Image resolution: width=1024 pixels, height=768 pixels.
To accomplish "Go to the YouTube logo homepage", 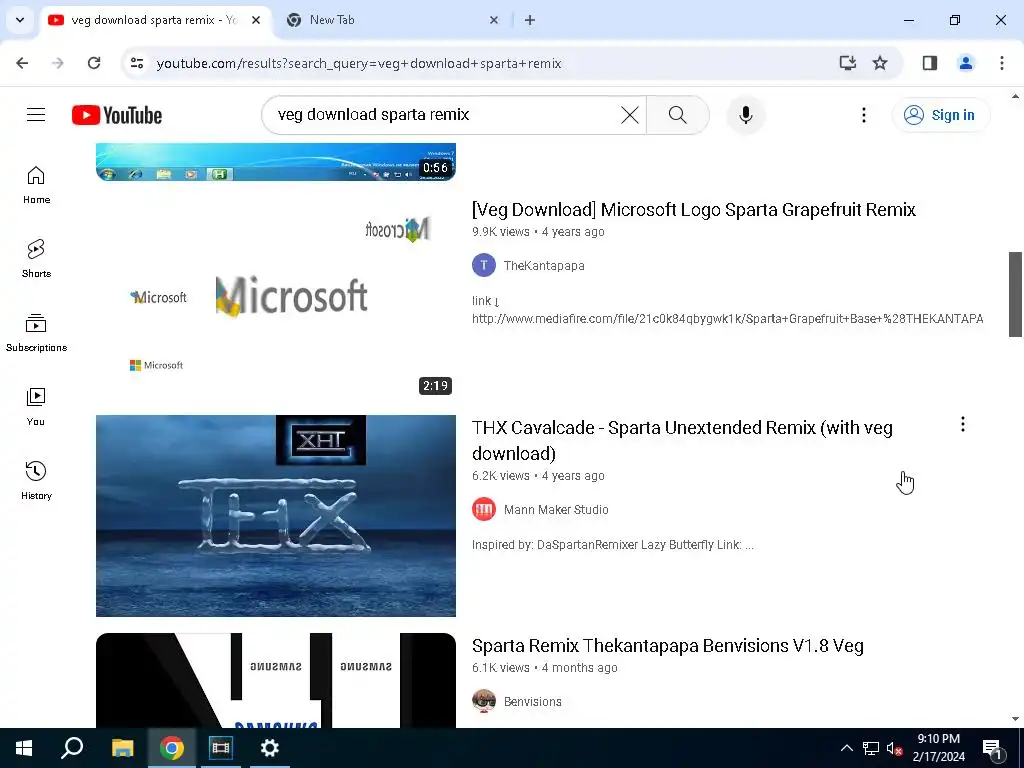I will tap(117, 115).
